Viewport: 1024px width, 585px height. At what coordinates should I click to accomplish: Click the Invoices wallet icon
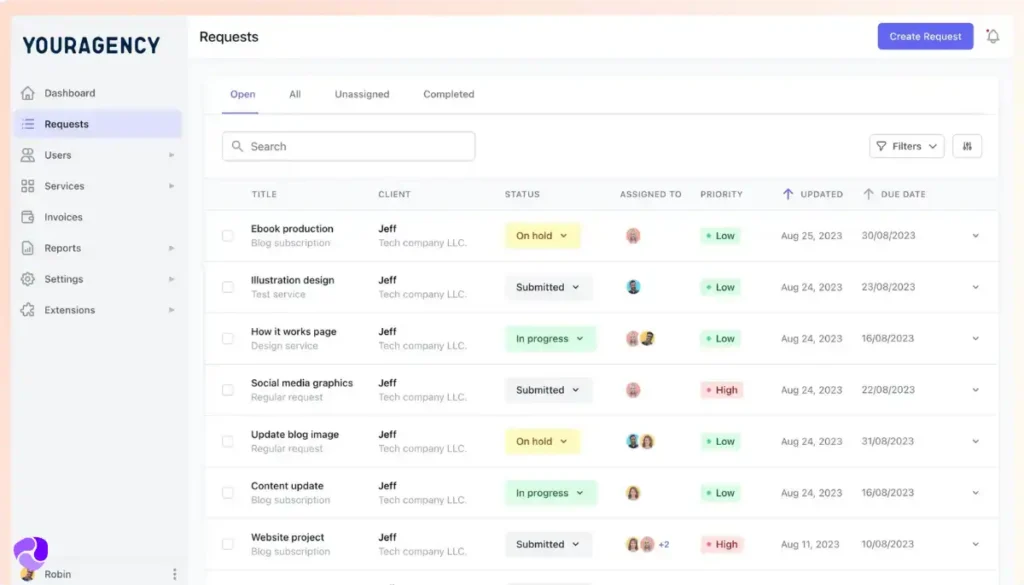pos(28,217)
